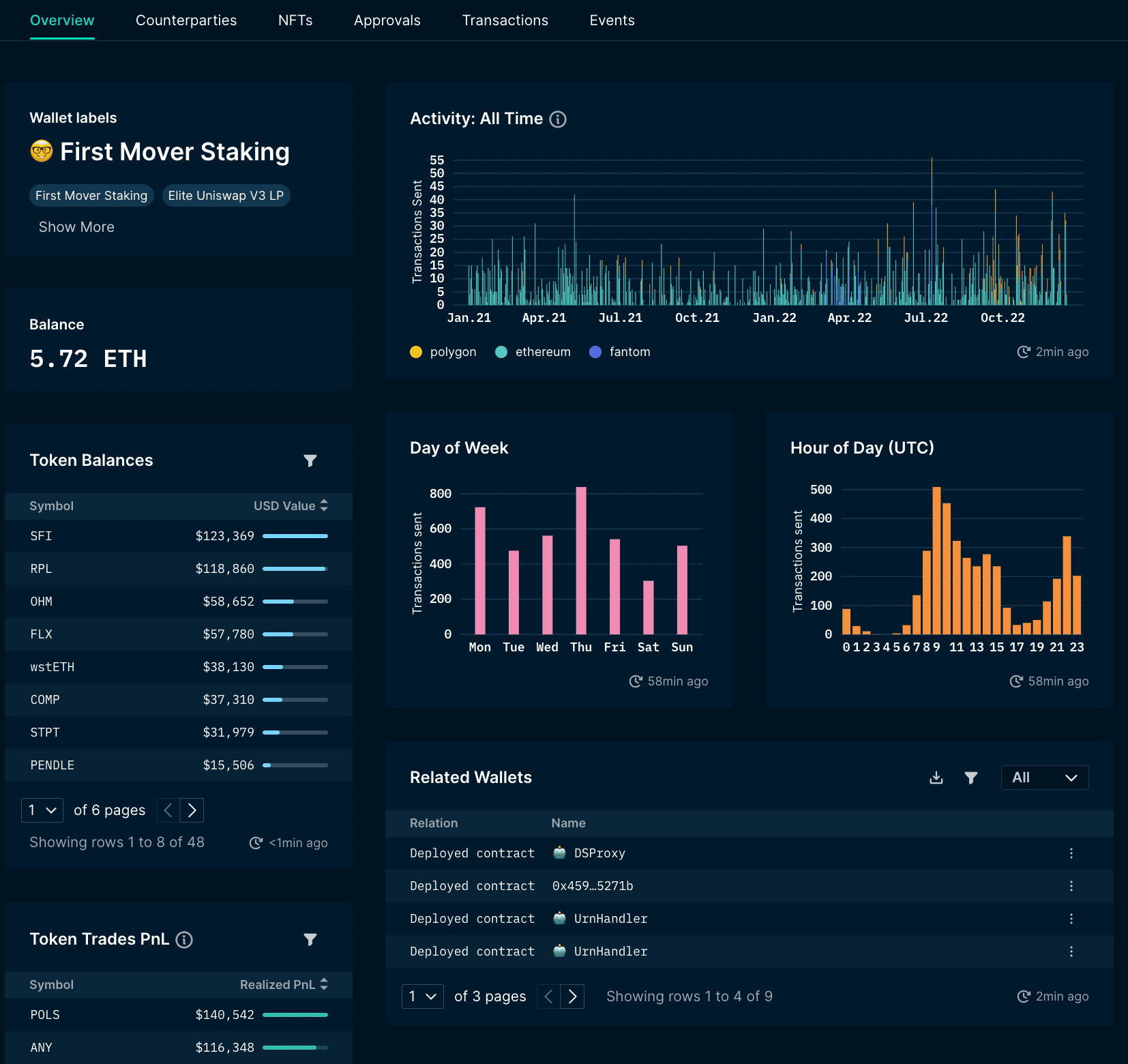Select the POLS trade row

179,1015
